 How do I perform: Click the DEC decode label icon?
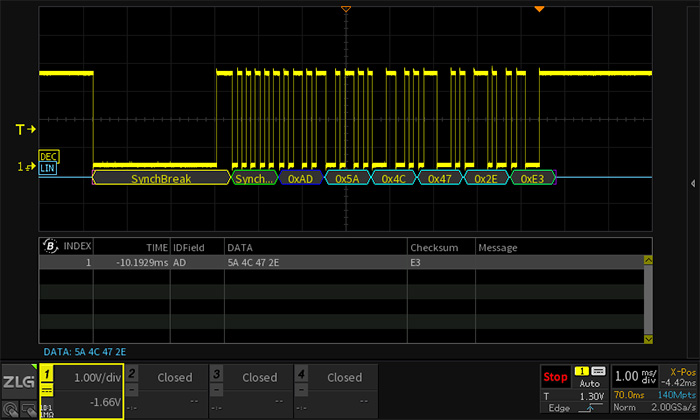48,157
